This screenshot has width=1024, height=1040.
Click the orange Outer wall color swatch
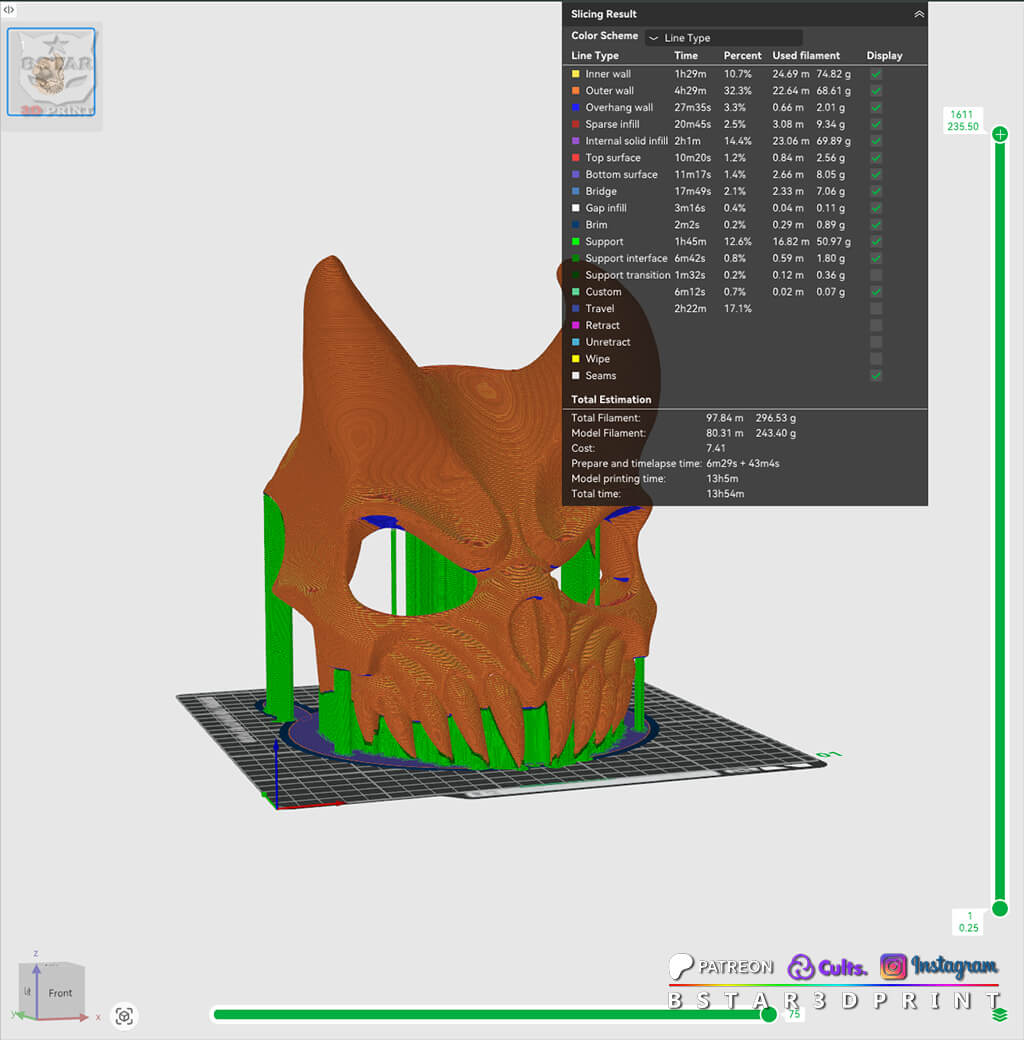[x=576, y=91]
